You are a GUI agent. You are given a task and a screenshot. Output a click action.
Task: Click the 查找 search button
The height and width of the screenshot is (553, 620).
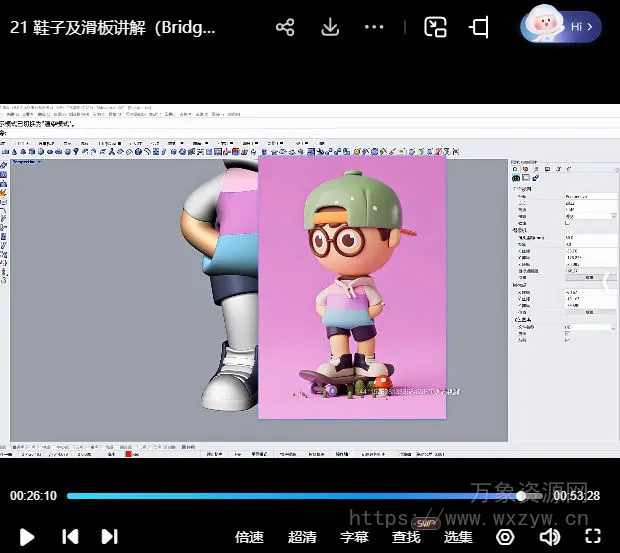[x=406, y=537]
